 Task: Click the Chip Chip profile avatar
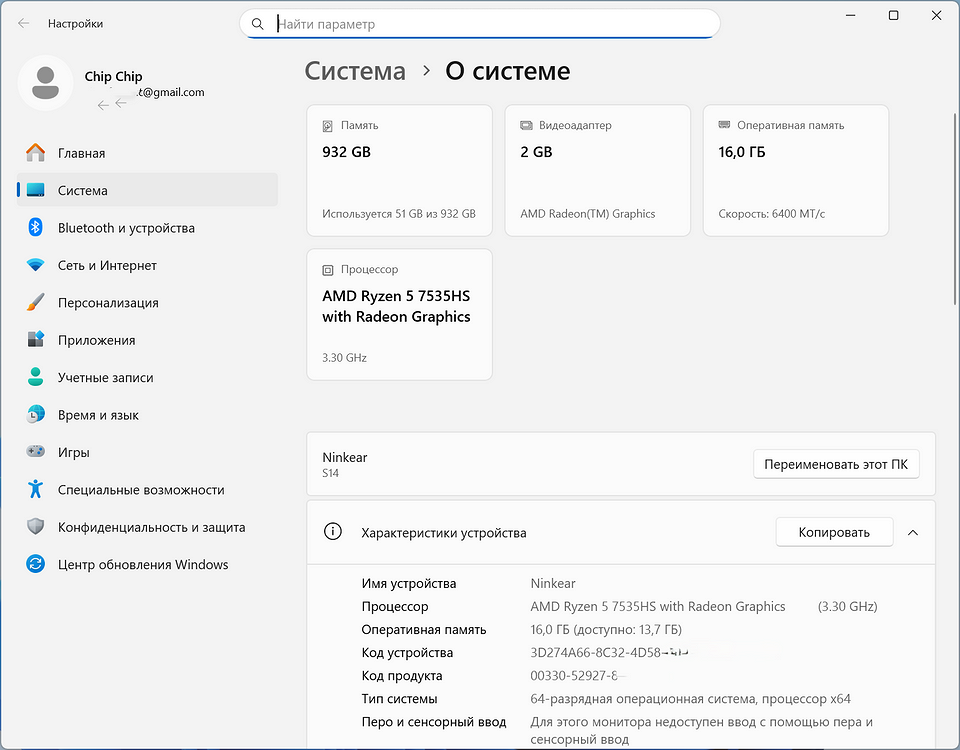tap(45, 83)
